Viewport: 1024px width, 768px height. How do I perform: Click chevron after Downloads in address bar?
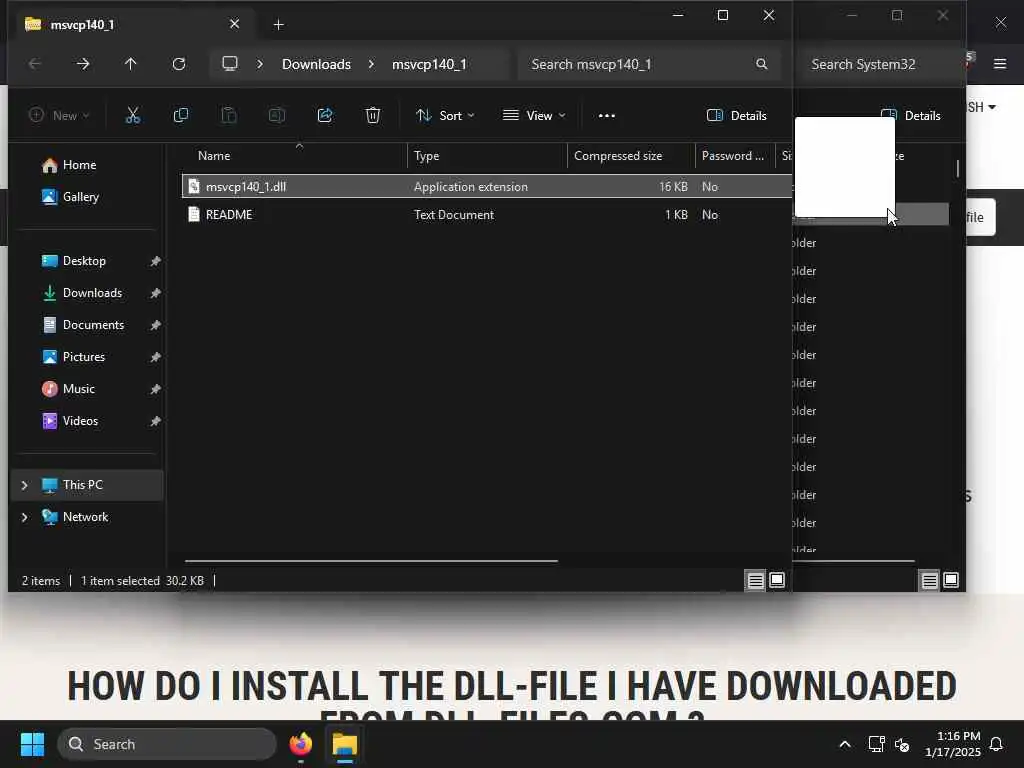(371, 64)
